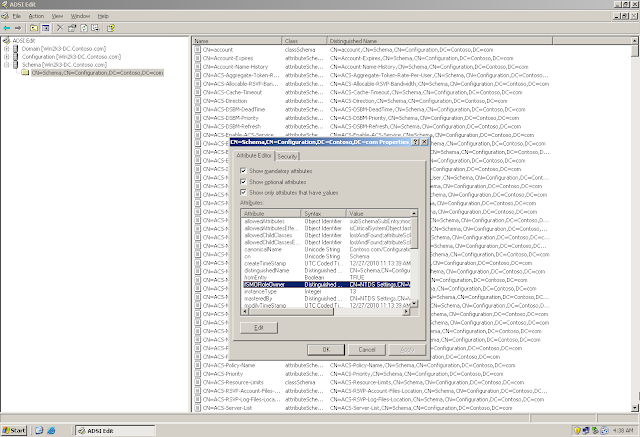Open the Help menu

pos(103,16)
